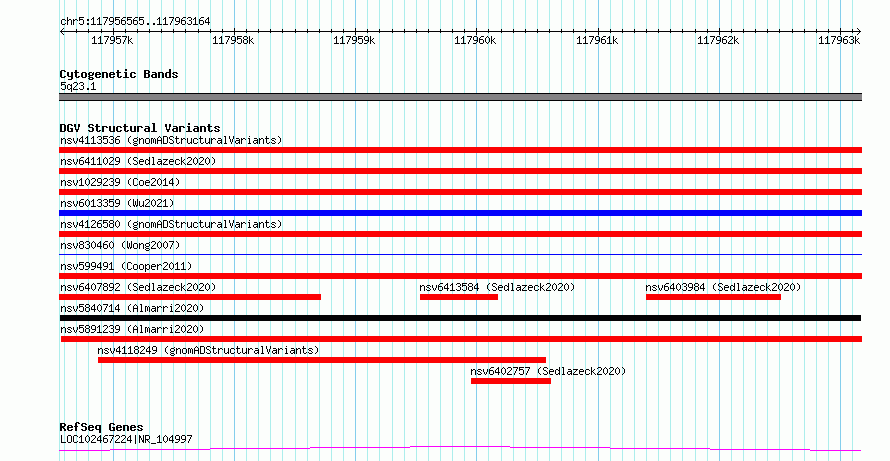Select the thin blue line for nsv830460
This screenshot has height=461, width=890.
(x=460, y=254)
